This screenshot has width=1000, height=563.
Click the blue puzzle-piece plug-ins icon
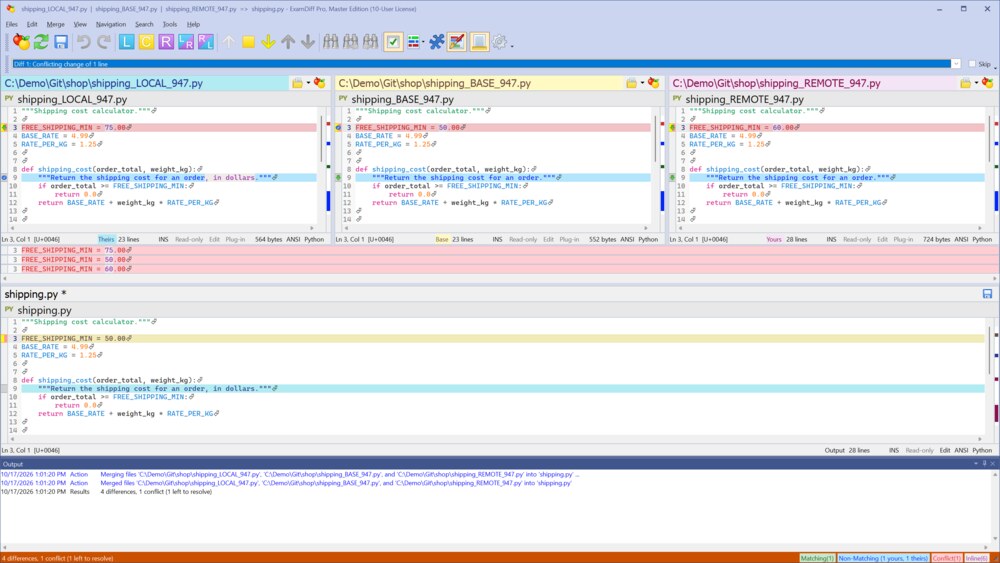click(436, 42)
